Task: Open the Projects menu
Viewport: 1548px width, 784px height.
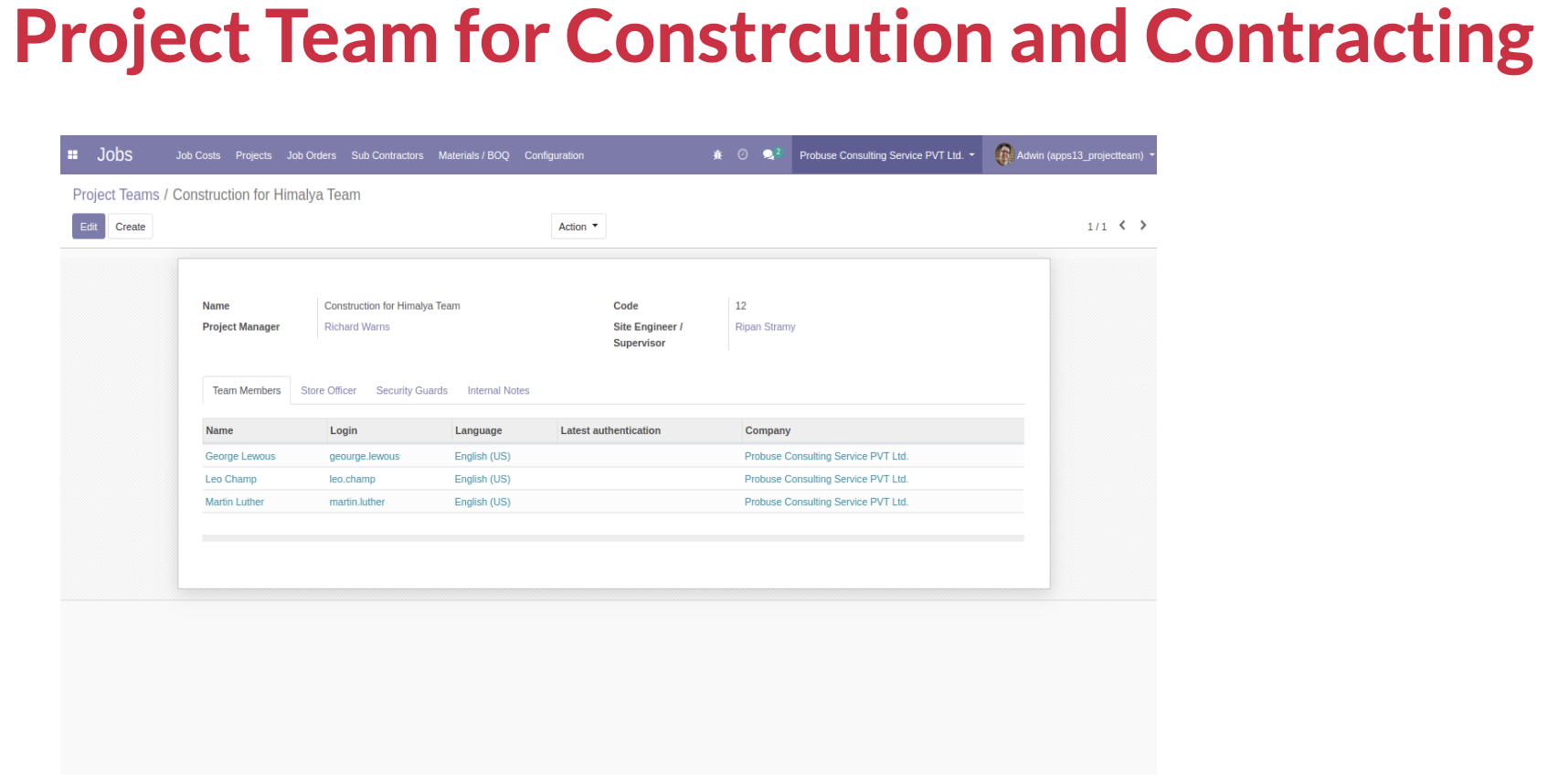Action: 253,155
